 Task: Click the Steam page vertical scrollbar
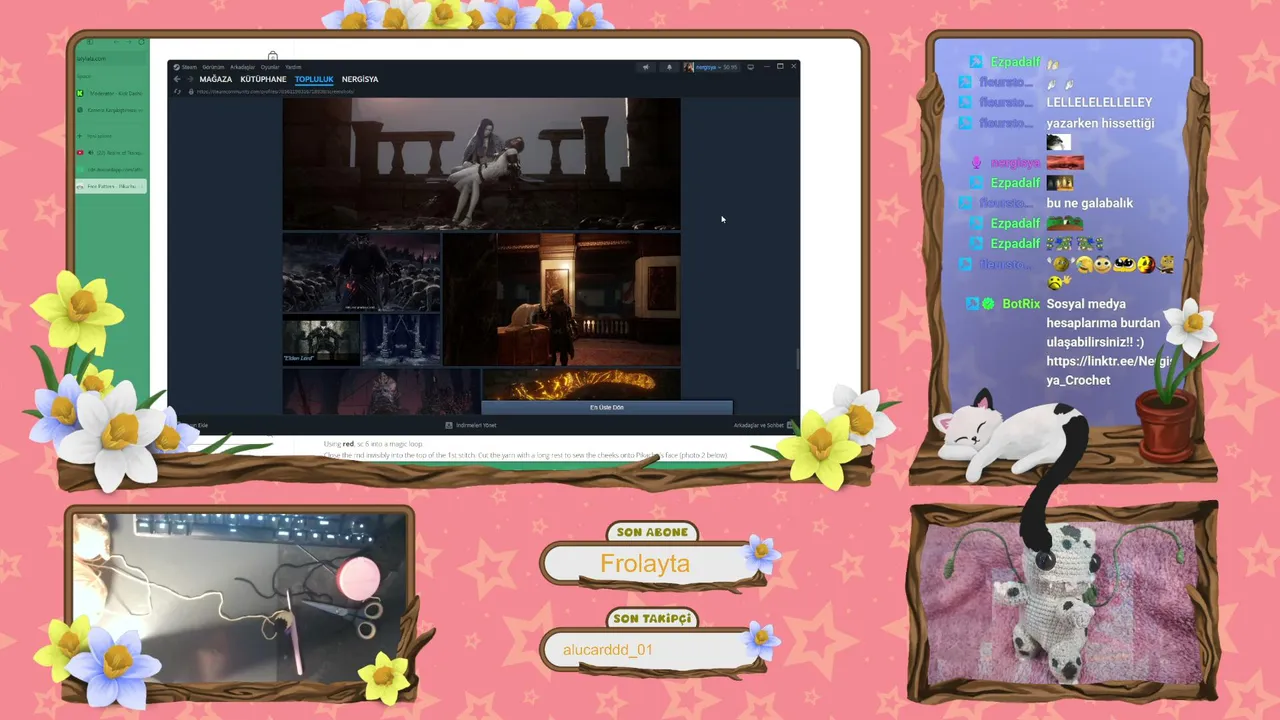pos(797,358)
